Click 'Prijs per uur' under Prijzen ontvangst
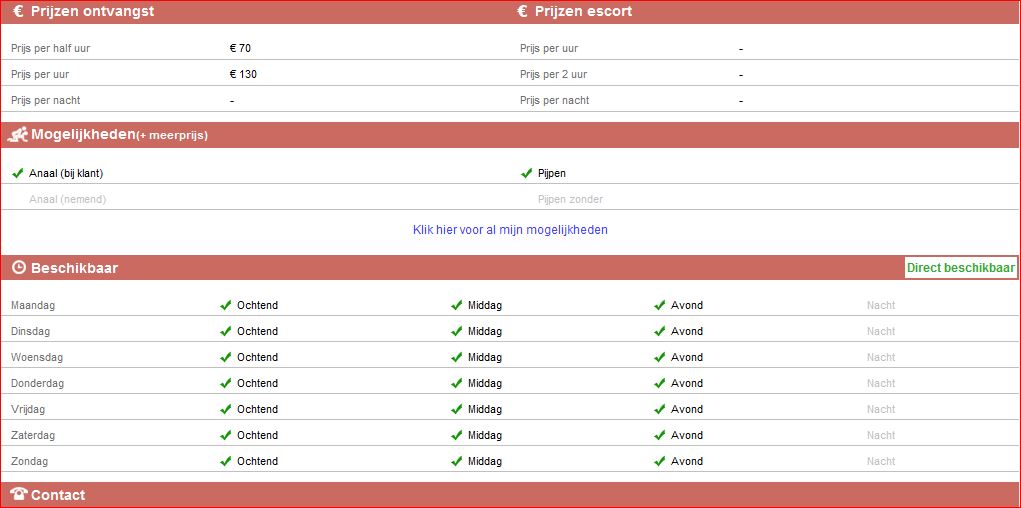This screenshot has height=508, width=1021. [x=40, y=74]
